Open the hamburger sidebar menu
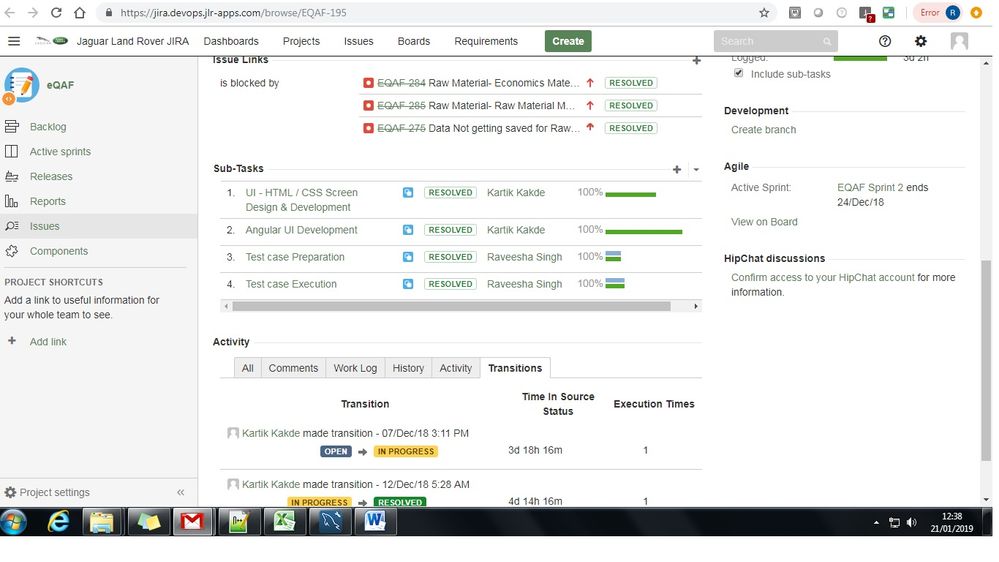The height and width of the screenshot is (562, 999). point(13,41)
